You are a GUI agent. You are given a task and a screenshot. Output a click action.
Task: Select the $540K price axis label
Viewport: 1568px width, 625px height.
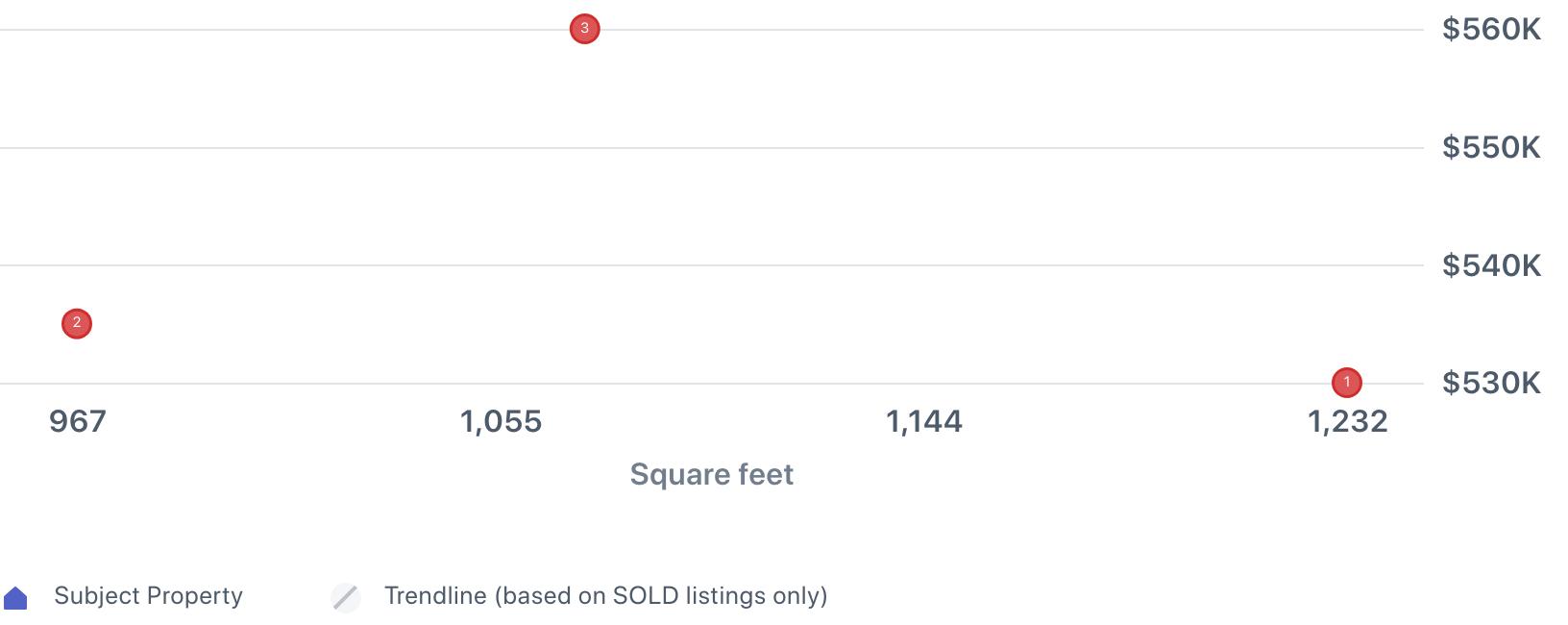pyautogui.click(x=1491, y=265)
